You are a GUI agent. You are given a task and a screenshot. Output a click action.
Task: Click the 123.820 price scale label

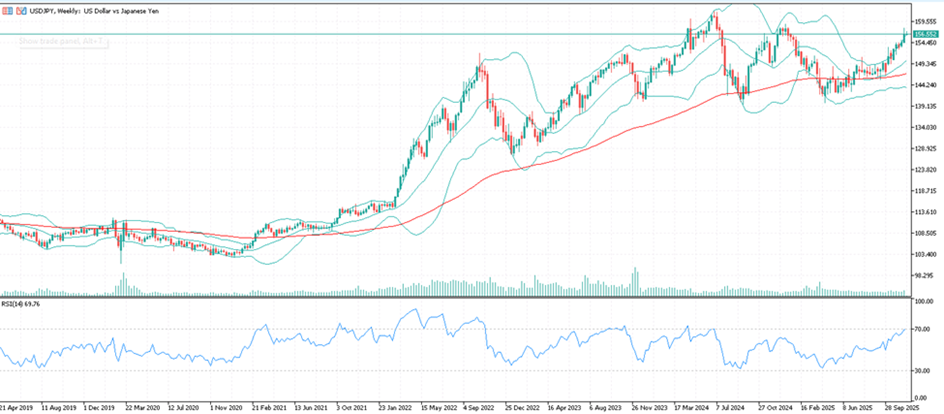point(926,170)
